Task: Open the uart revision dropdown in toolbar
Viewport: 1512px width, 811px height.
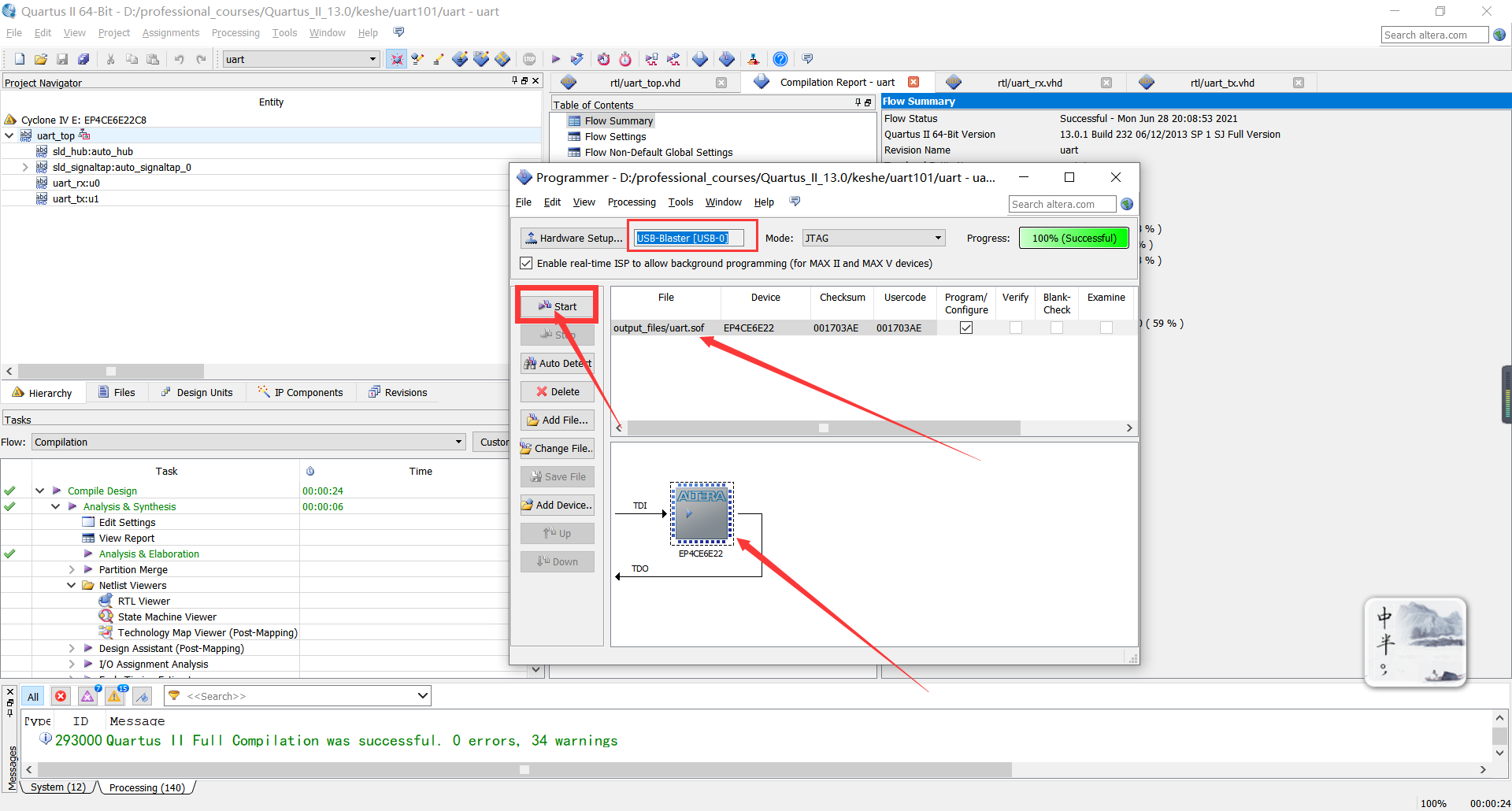Action: (373, 59)
